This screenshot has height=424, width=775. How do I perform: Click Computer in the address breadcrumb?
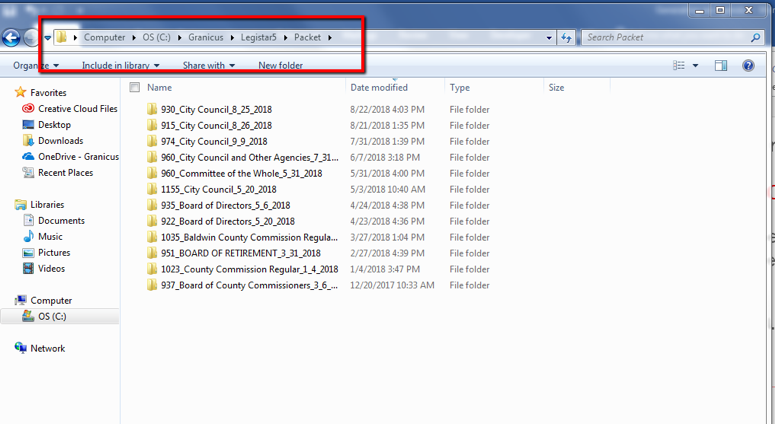[x=104, y=38]
